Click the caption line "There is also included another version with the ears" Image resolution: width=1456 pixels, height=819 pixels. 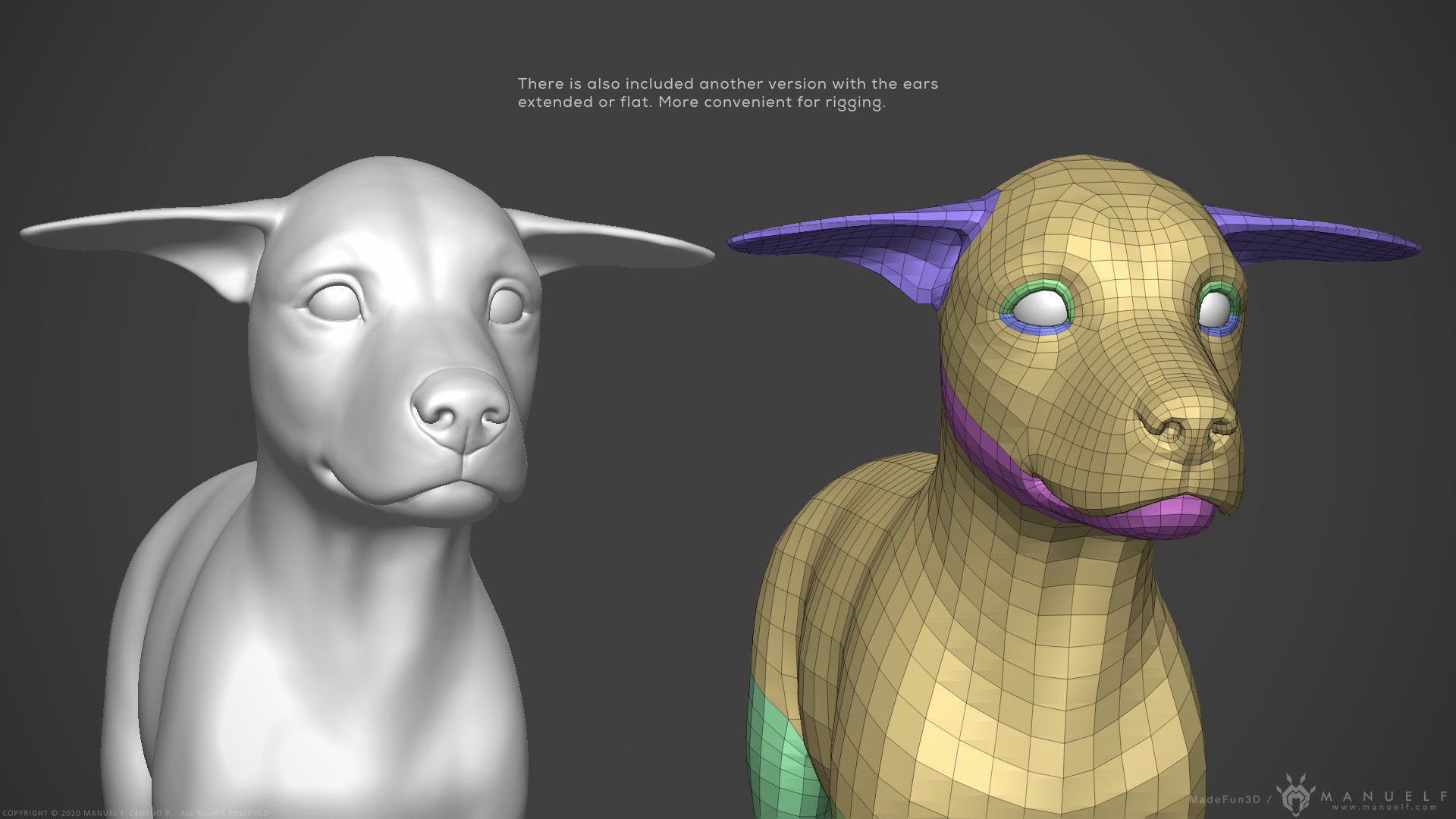point(728,83)
